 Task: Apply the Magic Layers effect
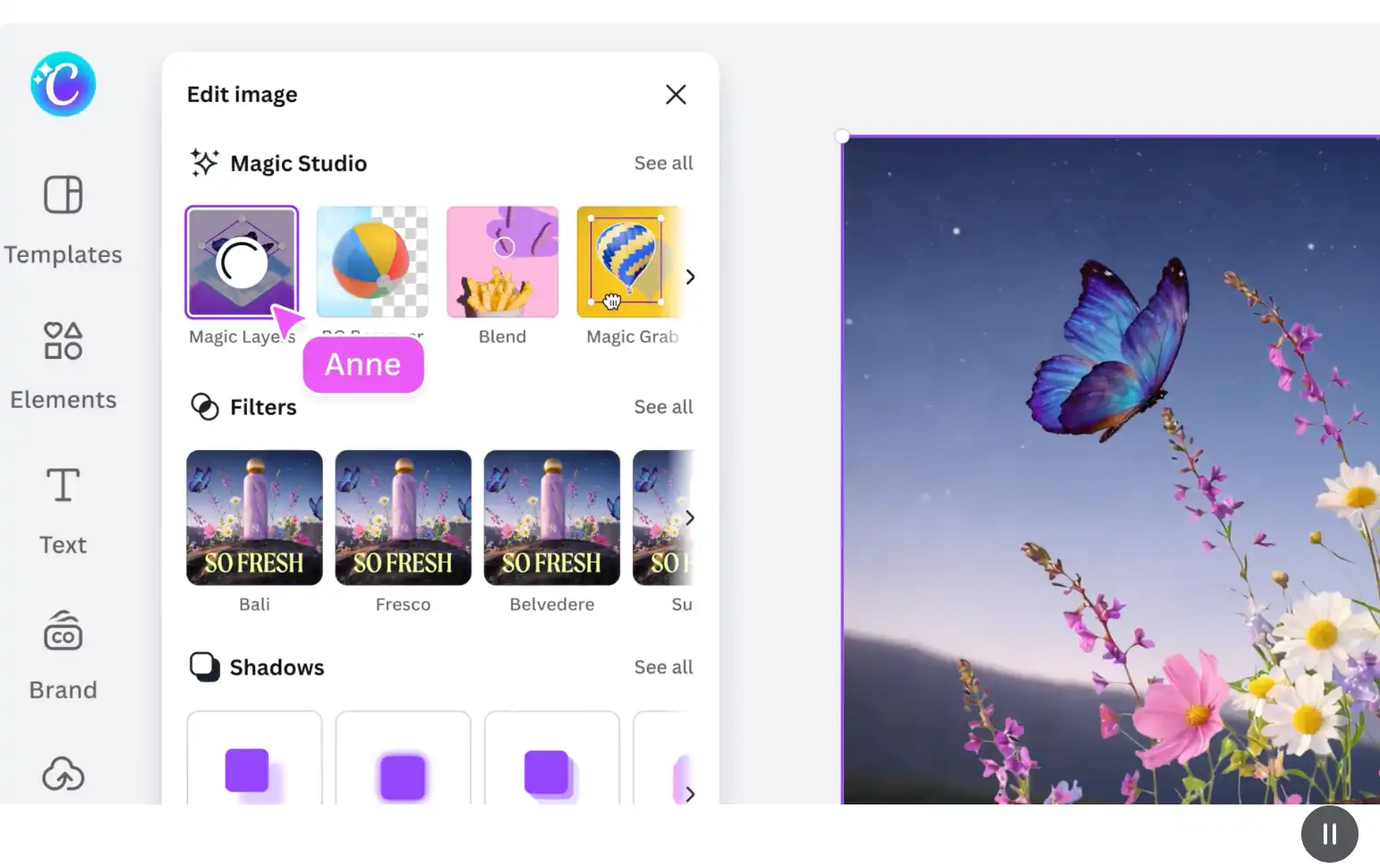point(242,261)
